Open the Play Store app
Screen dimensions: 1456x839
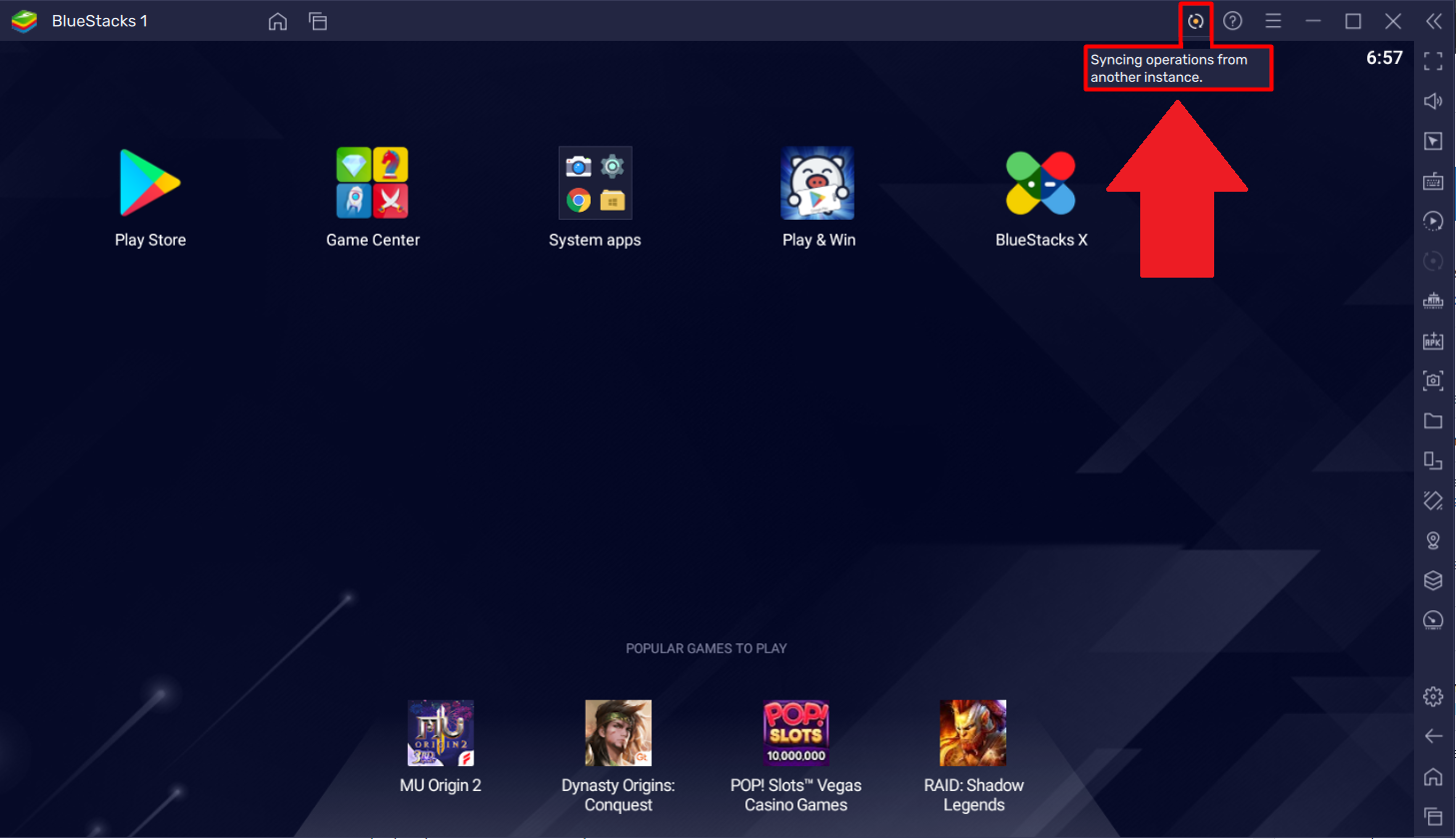click(x=150, y=184)
